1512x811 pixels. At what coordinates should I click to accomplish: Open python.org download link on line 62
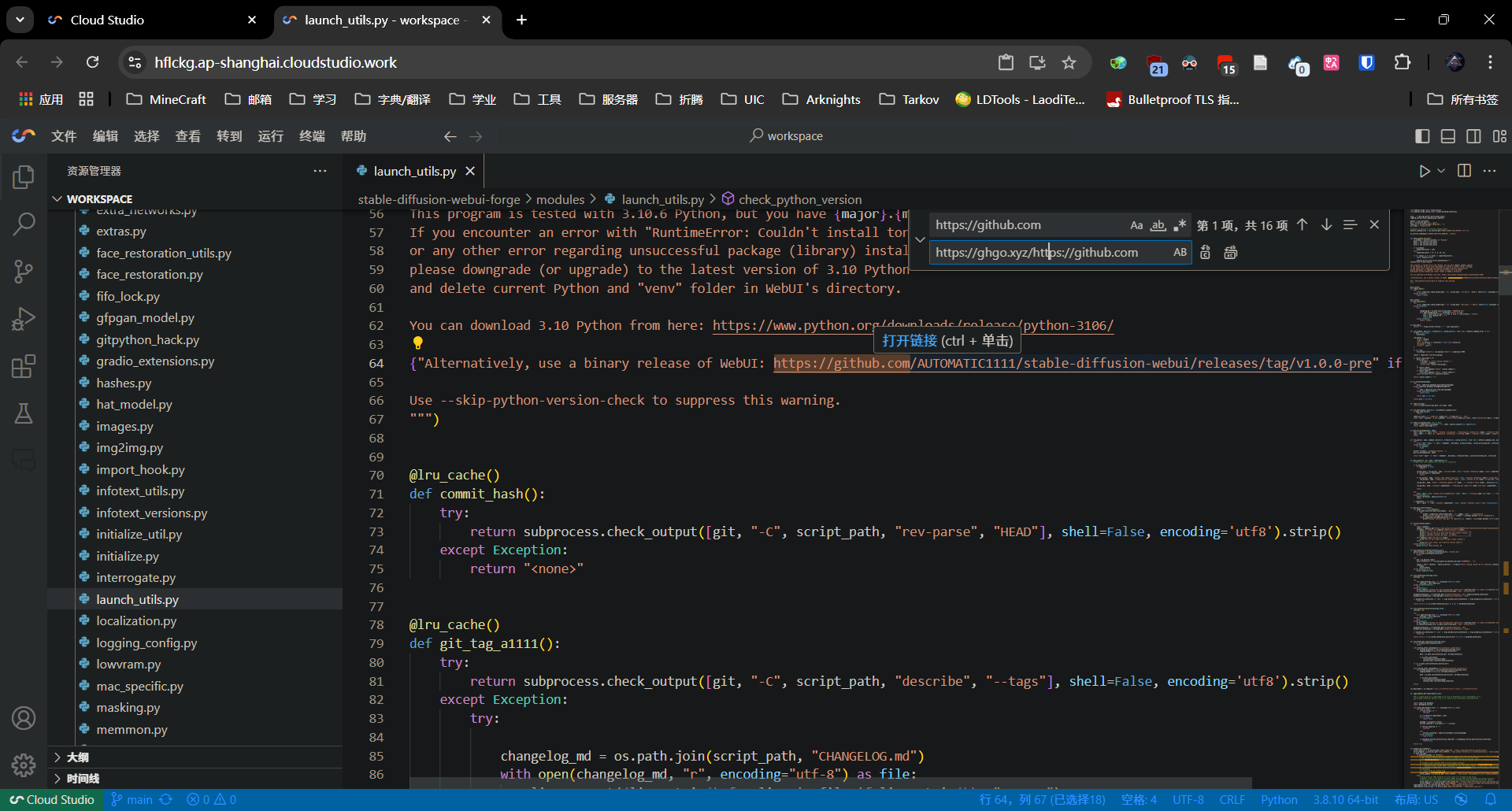913,325
